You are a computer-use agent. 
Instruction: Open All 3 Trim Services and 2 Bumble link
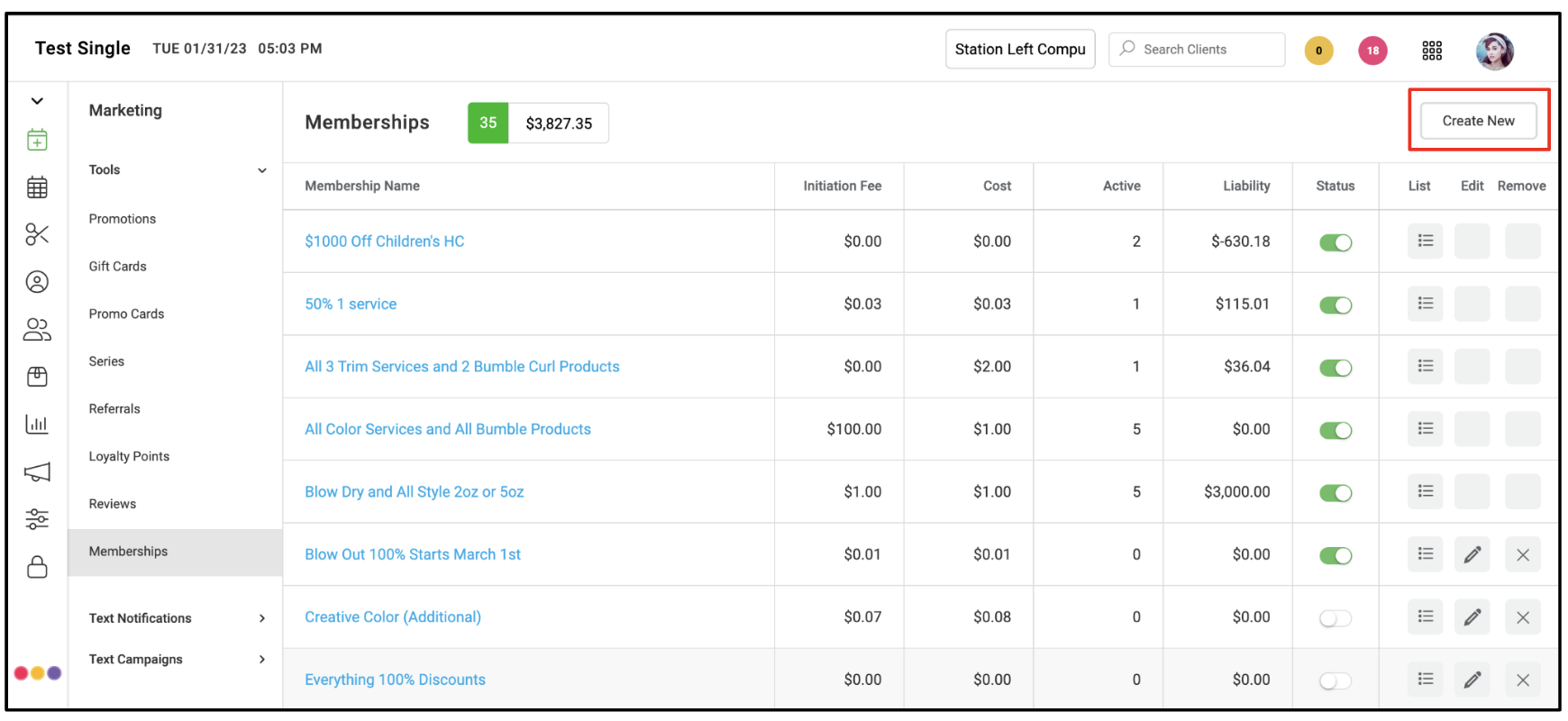[462, 367]
